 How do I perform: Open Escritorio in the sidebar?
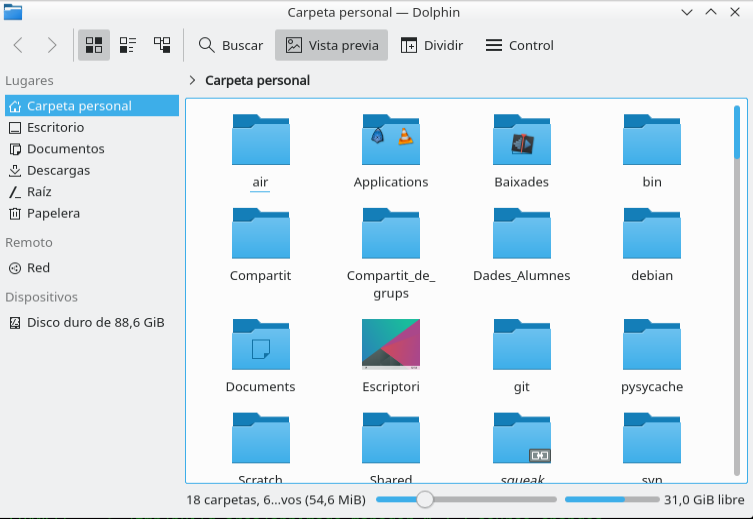(92, 127)
